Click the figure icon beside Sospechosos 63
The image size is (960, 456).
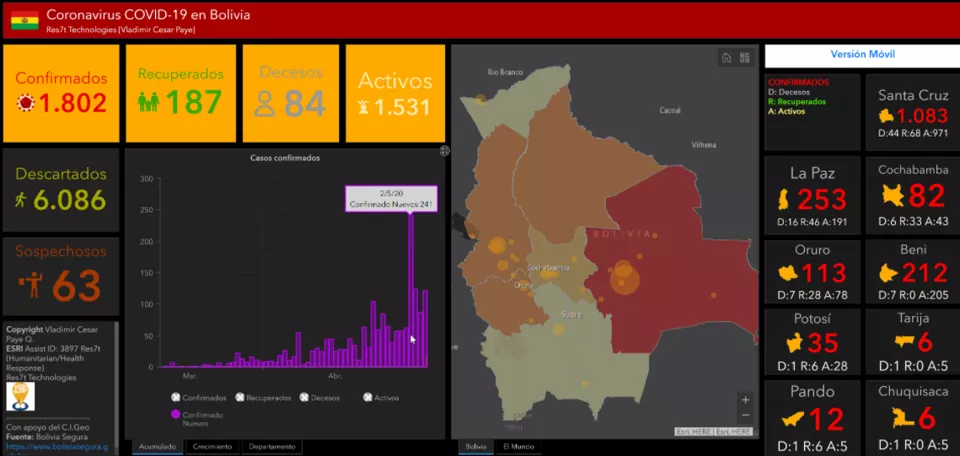[32, 285]
